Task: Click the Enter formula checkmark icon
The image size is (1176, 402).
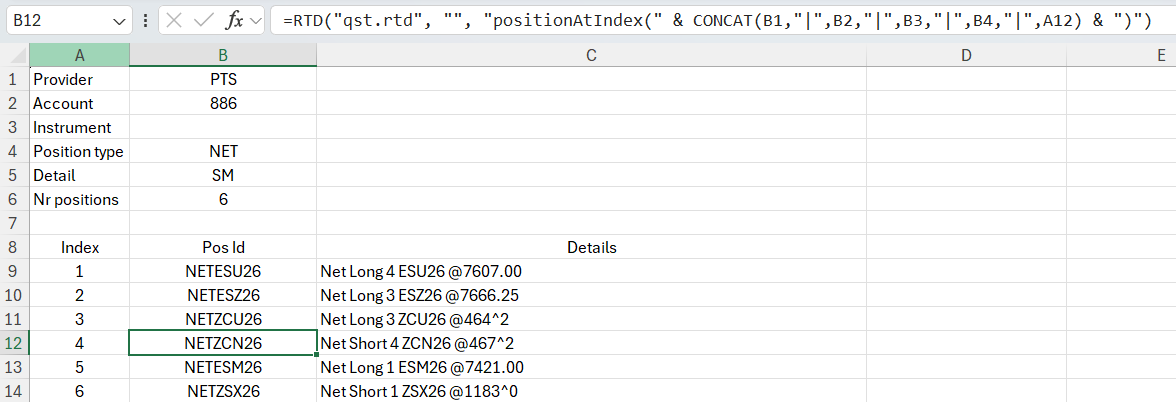Action: click(204, 21)
